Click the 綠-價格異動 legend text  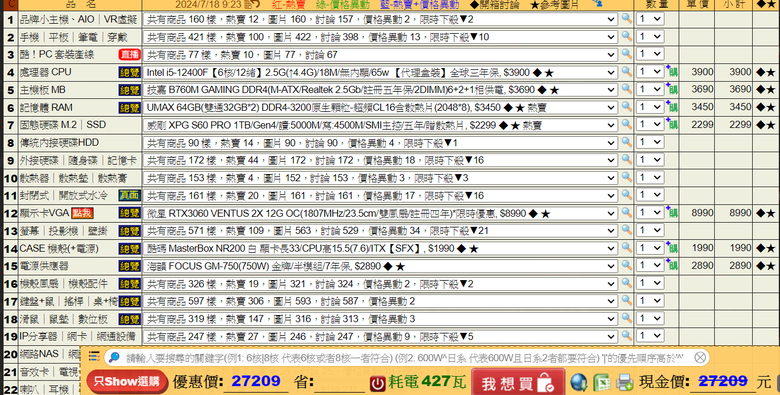343,5
